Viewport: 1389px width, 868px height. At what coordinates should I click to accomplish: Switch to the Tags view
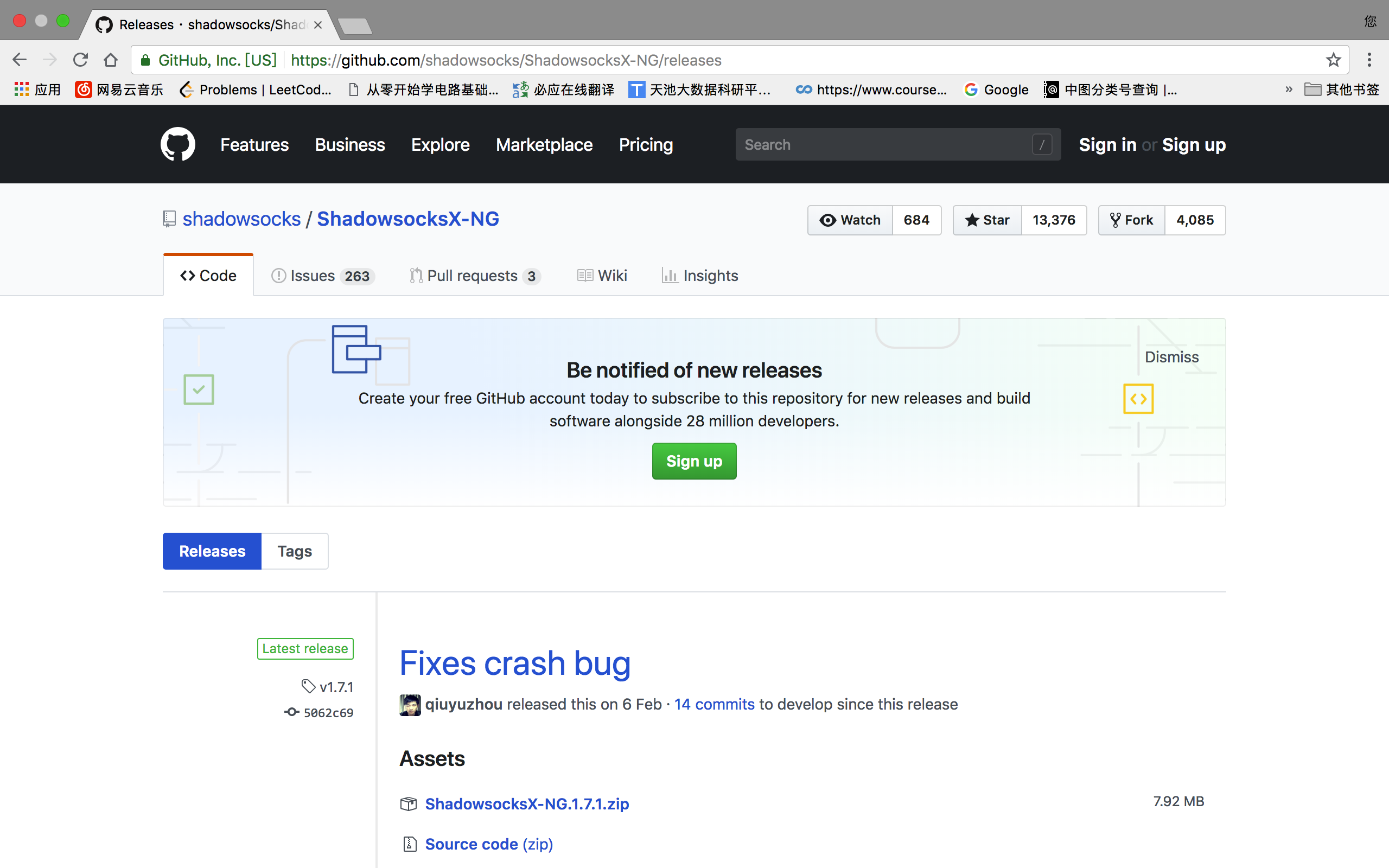pos(295,551)
